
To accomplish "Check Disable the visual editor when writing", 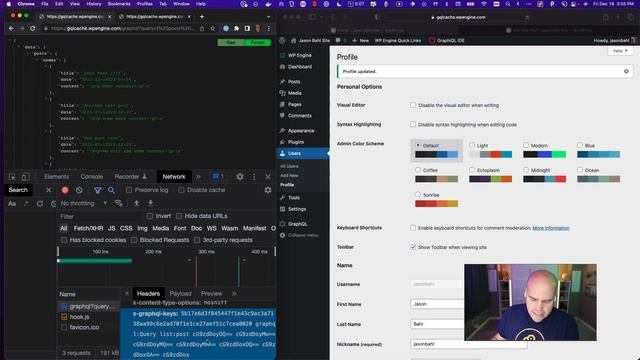I will point(413,105).
